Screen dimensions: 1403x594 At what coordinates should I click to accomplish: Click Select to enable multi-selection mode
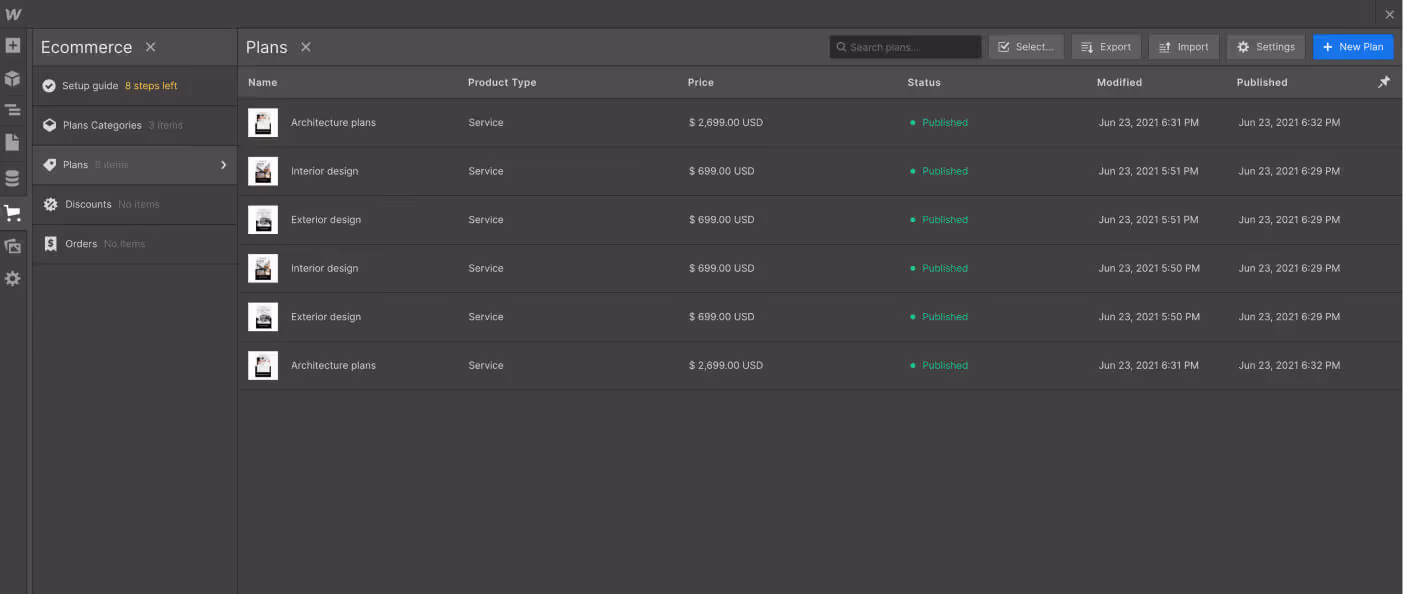[x=1025, y=46]
